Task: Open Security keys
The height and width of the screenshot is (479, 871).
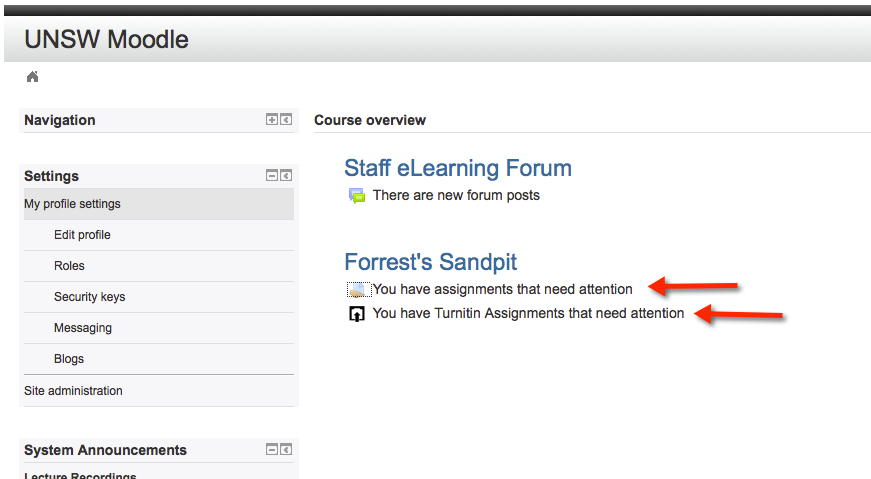Action: [89, 297]
